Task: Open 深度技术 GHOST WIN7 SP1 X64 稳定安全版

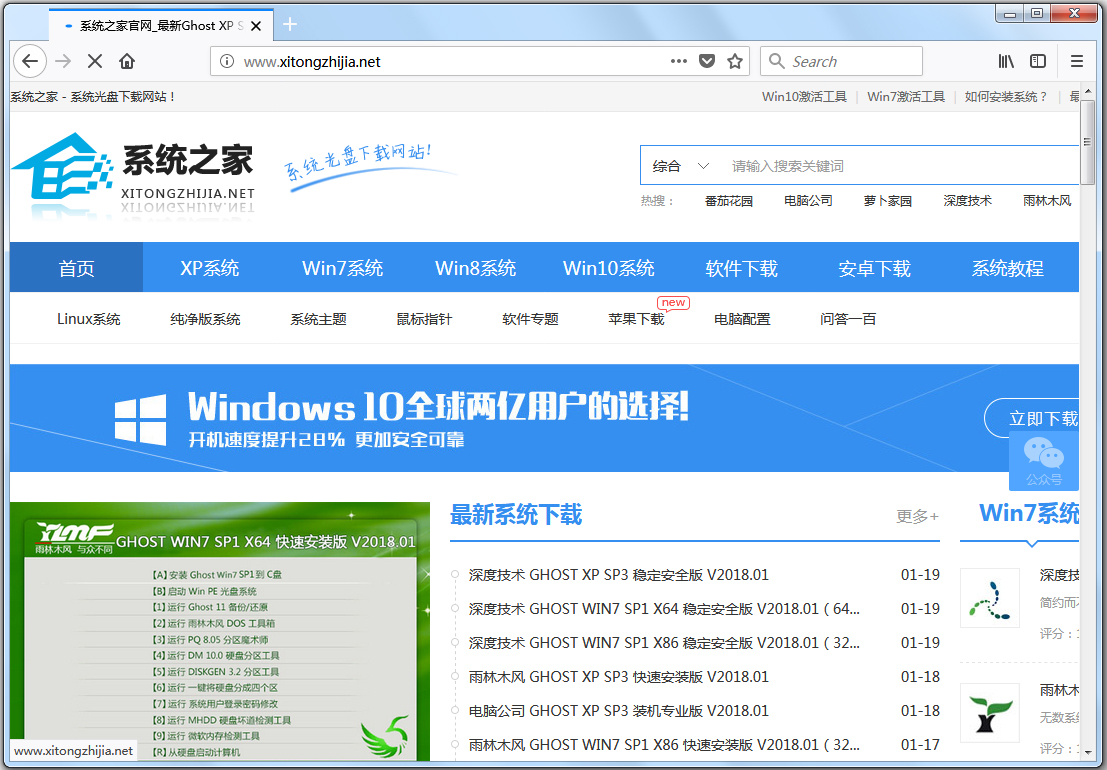Action: pos(664,608)
